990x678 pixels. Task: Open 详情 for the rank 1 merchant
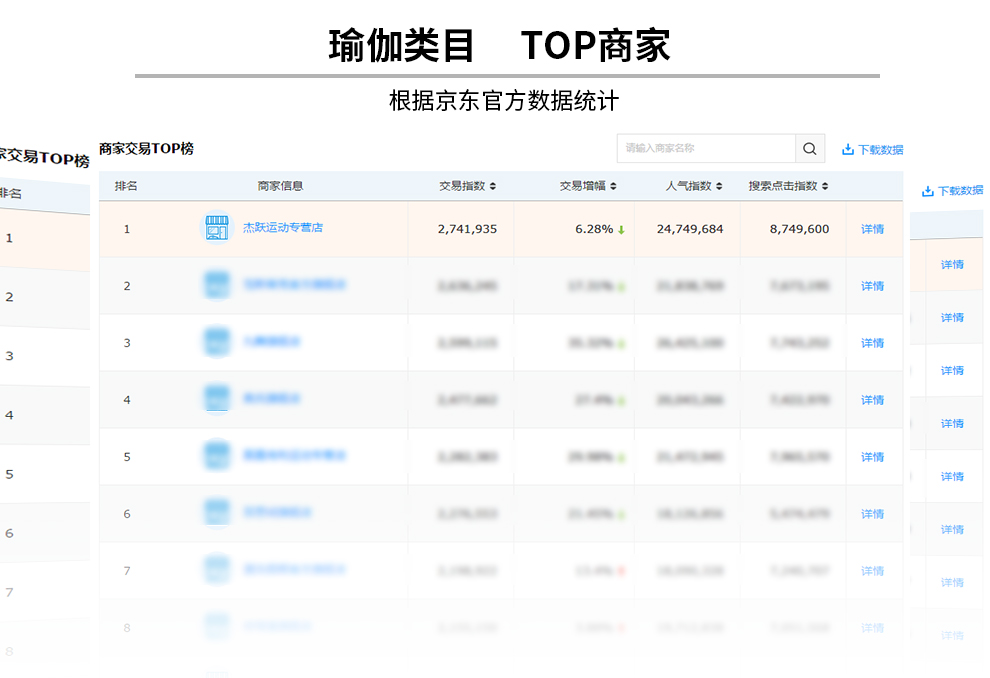[872, 229]
